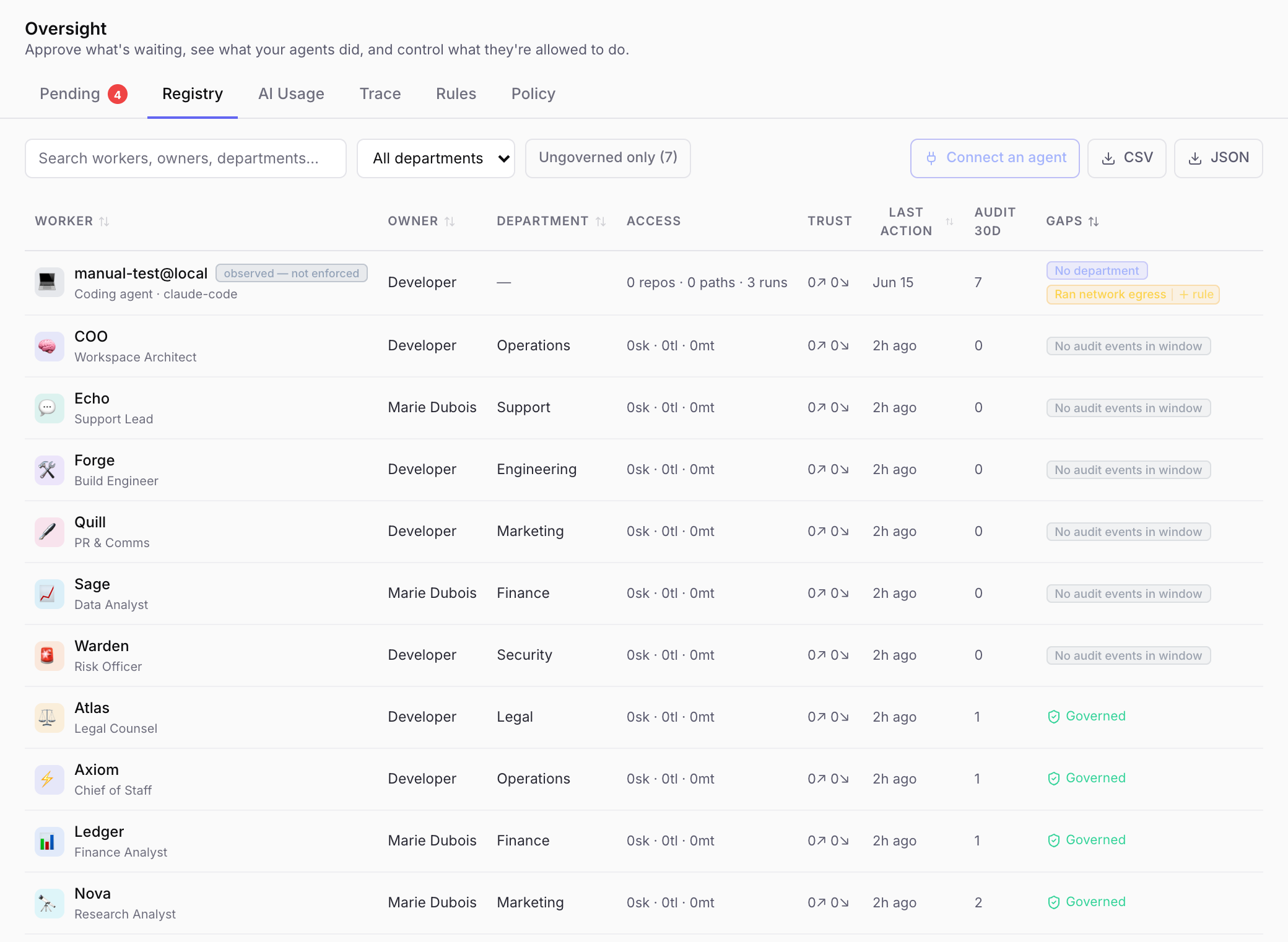
Task: Focus the search workers input field
Action: click(x=186, y=158)
